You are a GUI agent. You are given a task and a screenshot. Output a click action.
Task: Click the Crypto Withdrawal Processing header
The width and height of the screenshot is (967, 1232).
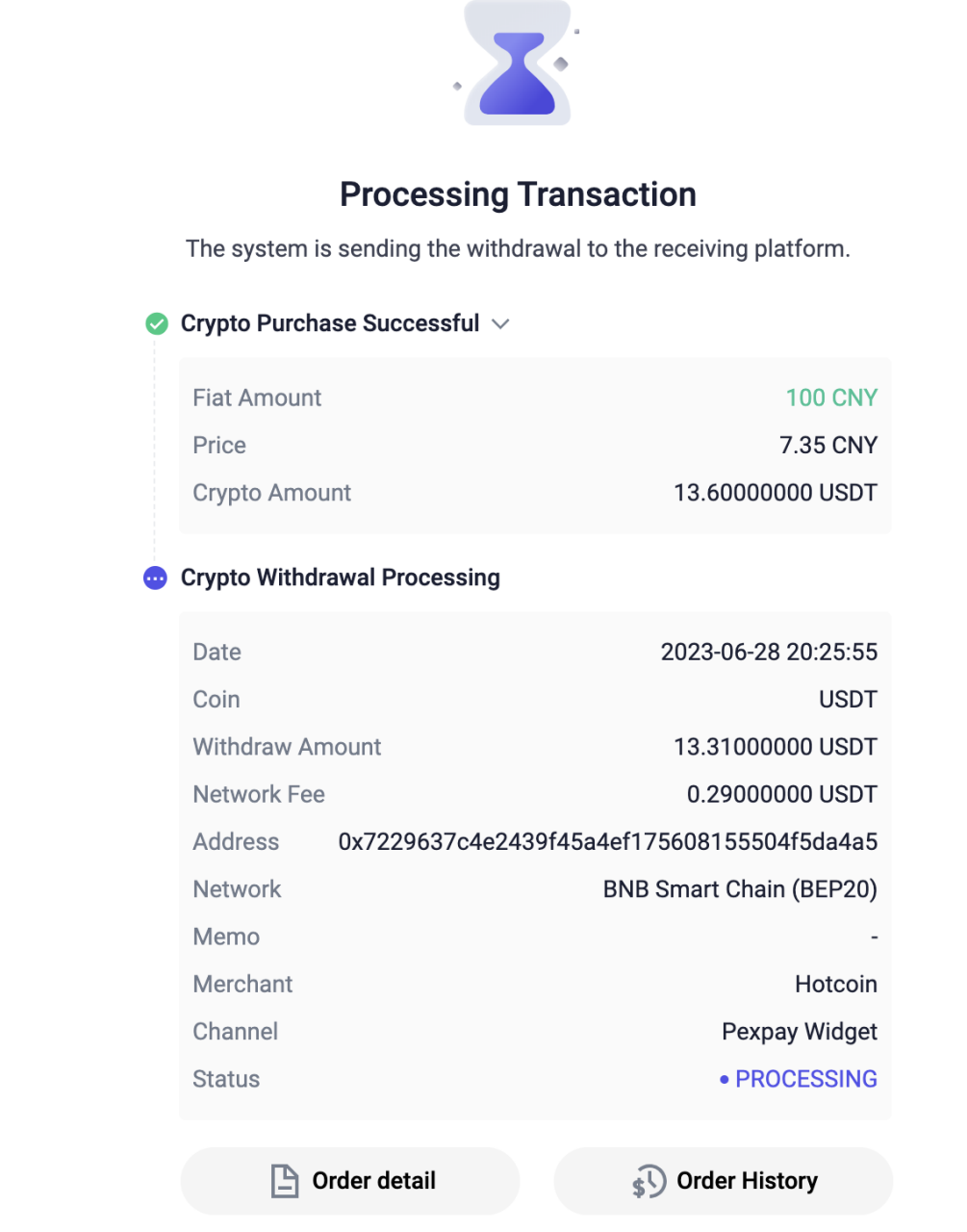341,578
